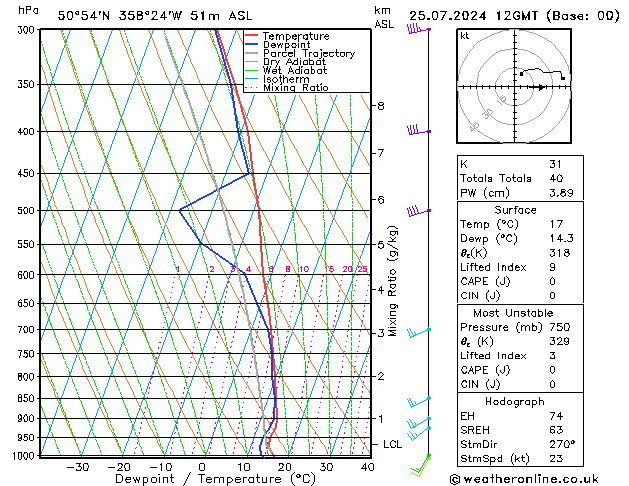Screen dimensions: 629x486
Task: Click the Parcel Trajectory legend label
Action: click(x=309, y=53)
